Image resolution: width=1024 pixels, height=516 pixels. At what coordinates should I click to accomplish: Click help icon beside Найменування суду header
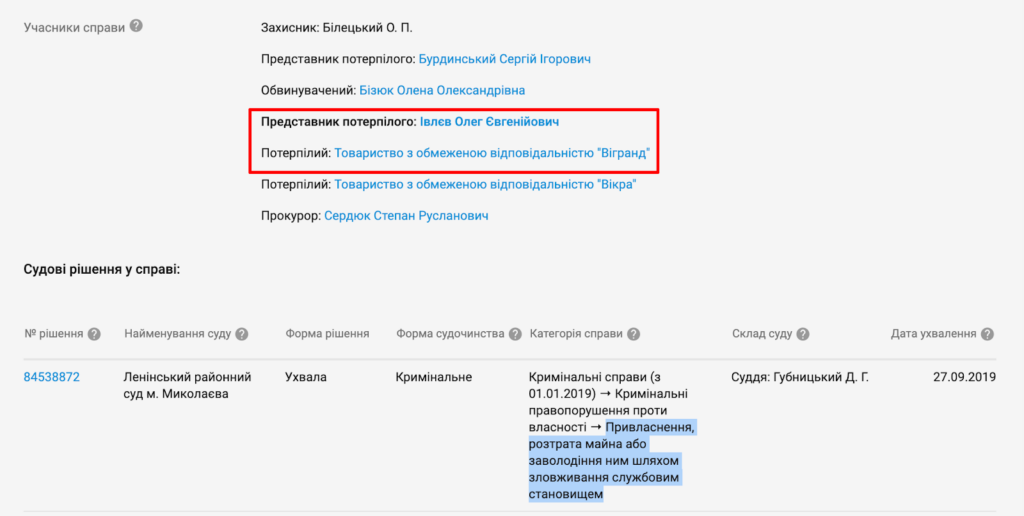click(x=241, y=334)
